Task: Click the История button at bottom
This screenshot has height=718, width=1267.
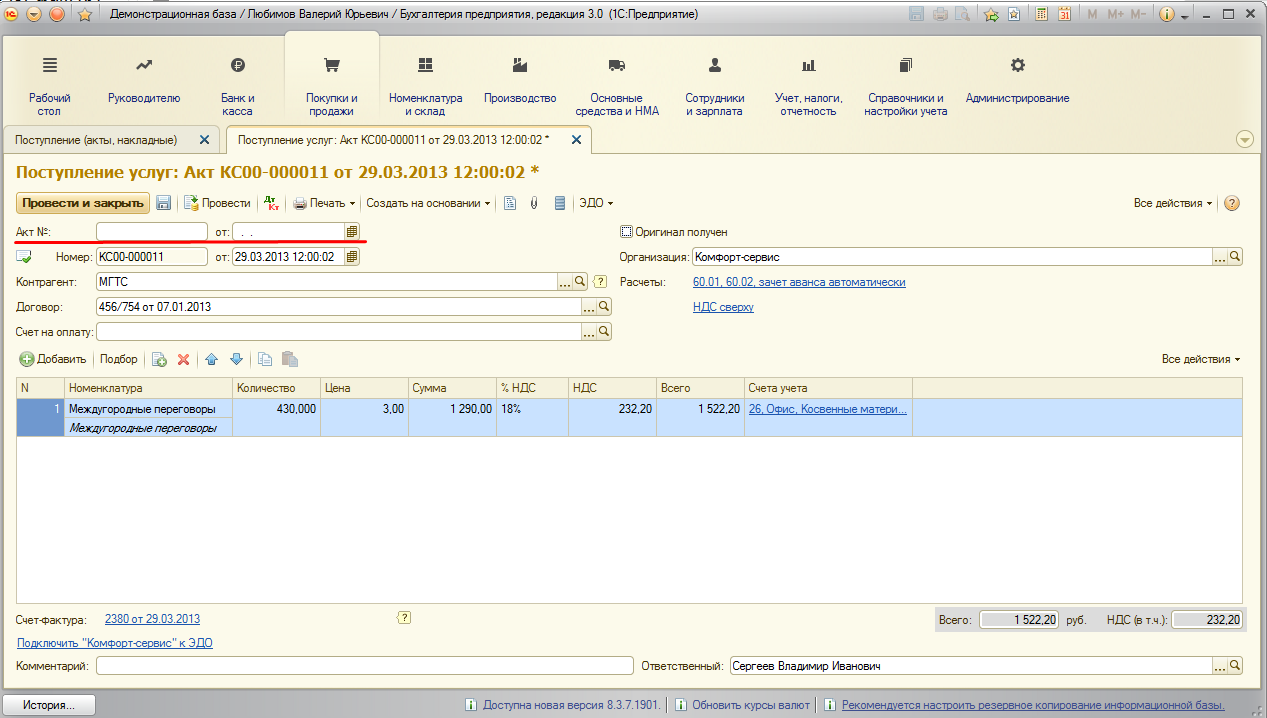Action: 50,705
